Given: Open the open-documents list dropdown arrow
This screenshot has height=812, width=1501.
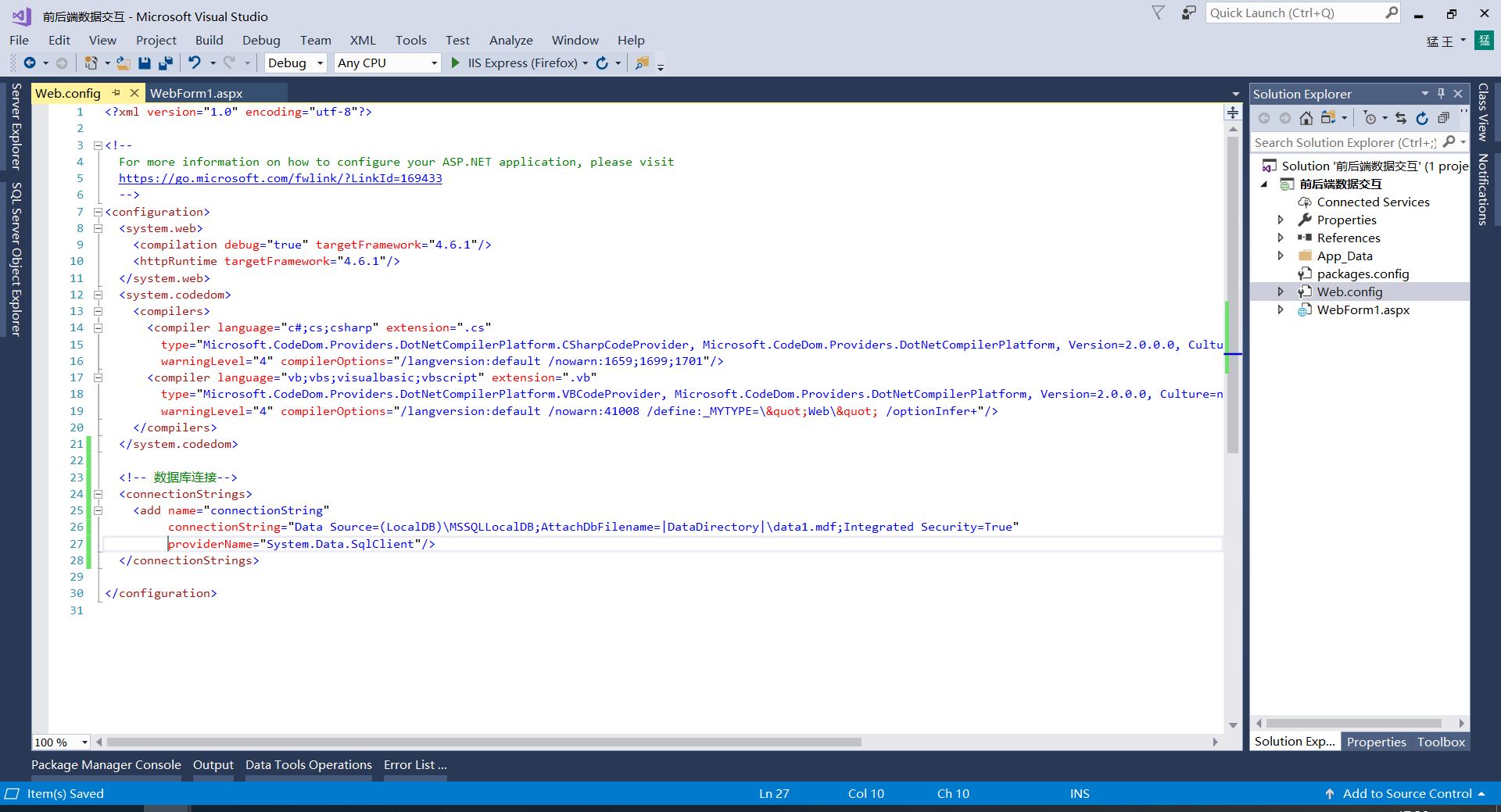Looking at the screenshot, I should [x=1235, y=94].
